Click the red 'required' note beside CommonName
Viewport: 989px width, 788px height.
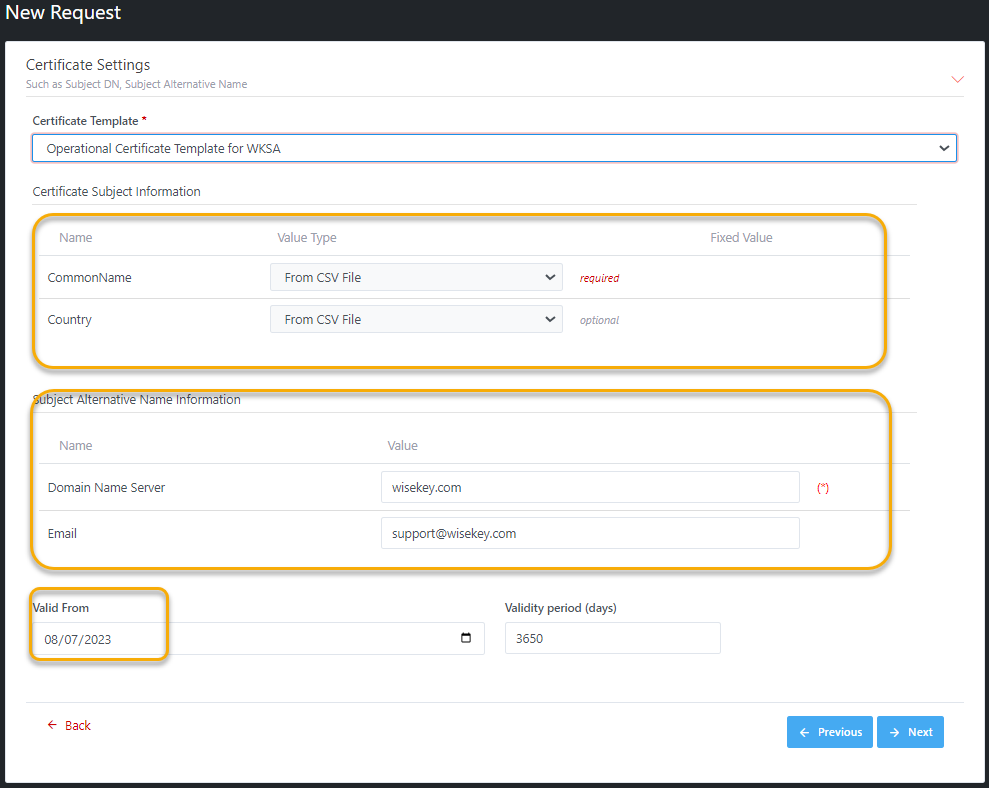pos(599,278)
